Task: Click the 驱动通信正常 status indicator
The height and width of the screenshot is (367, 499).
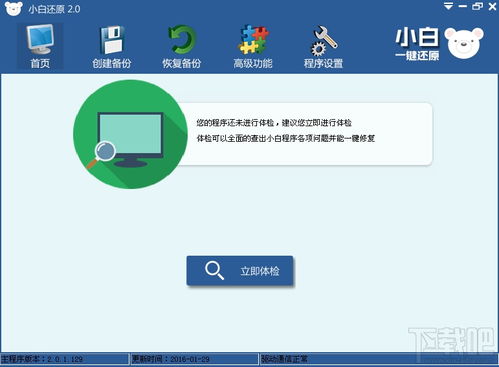Action: 284,359
